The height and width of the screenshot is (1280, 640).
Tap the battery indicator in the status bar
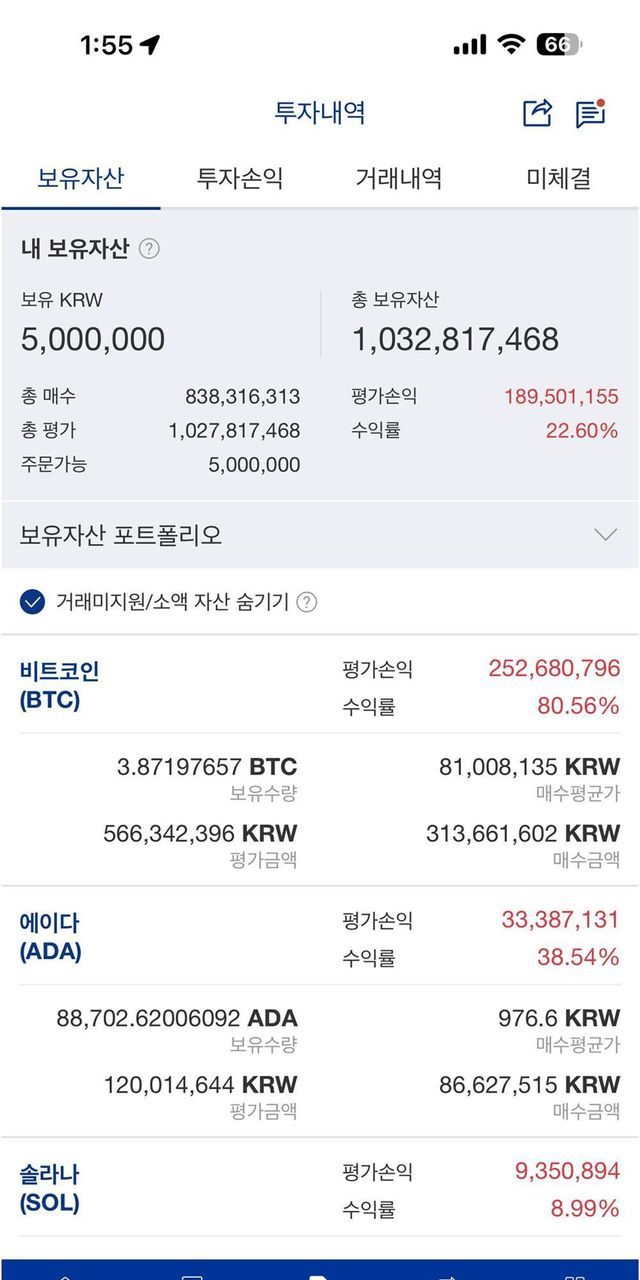[559, 45]
